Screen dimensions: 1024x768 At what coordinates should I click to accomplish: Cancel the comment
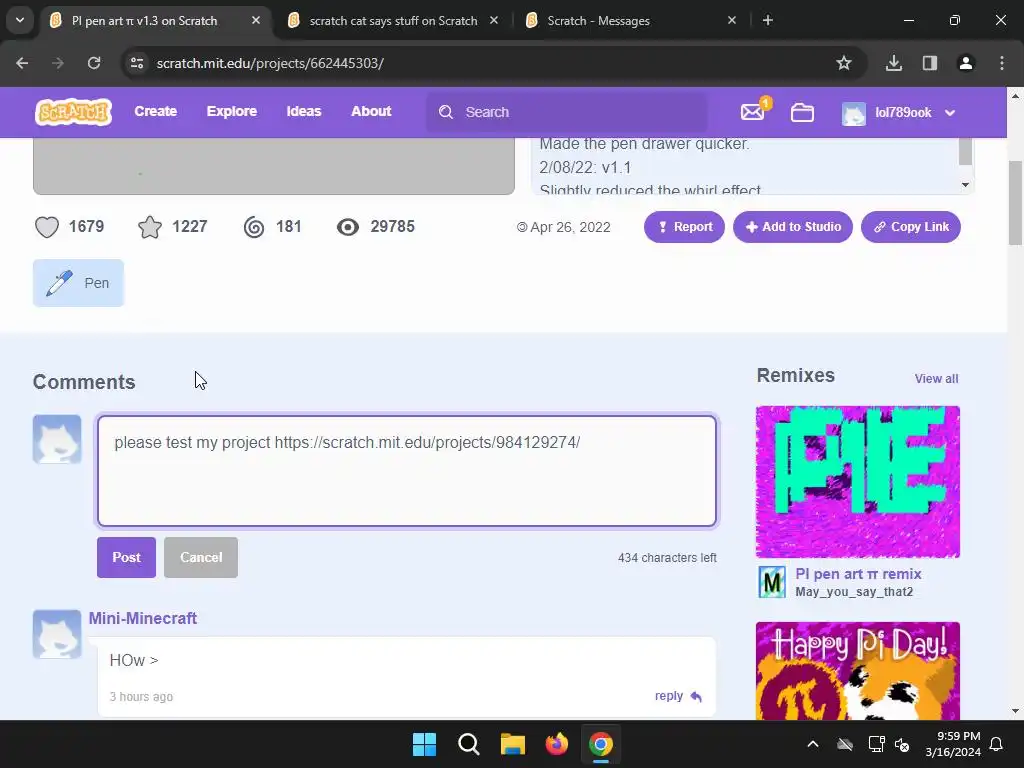201,558
